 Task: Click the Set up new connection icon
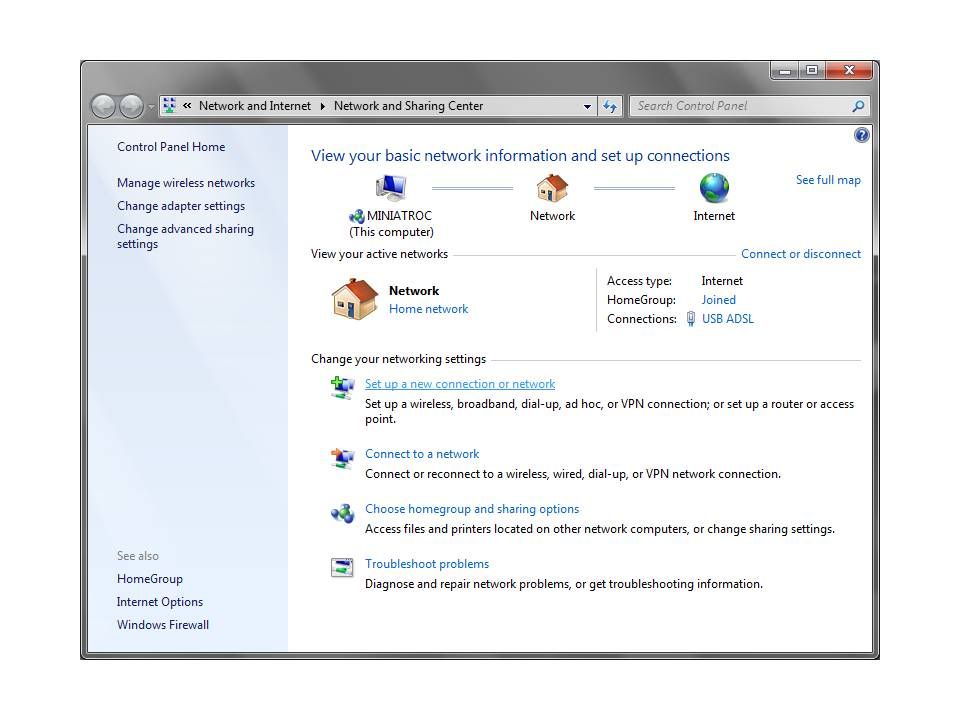point(342,388)
